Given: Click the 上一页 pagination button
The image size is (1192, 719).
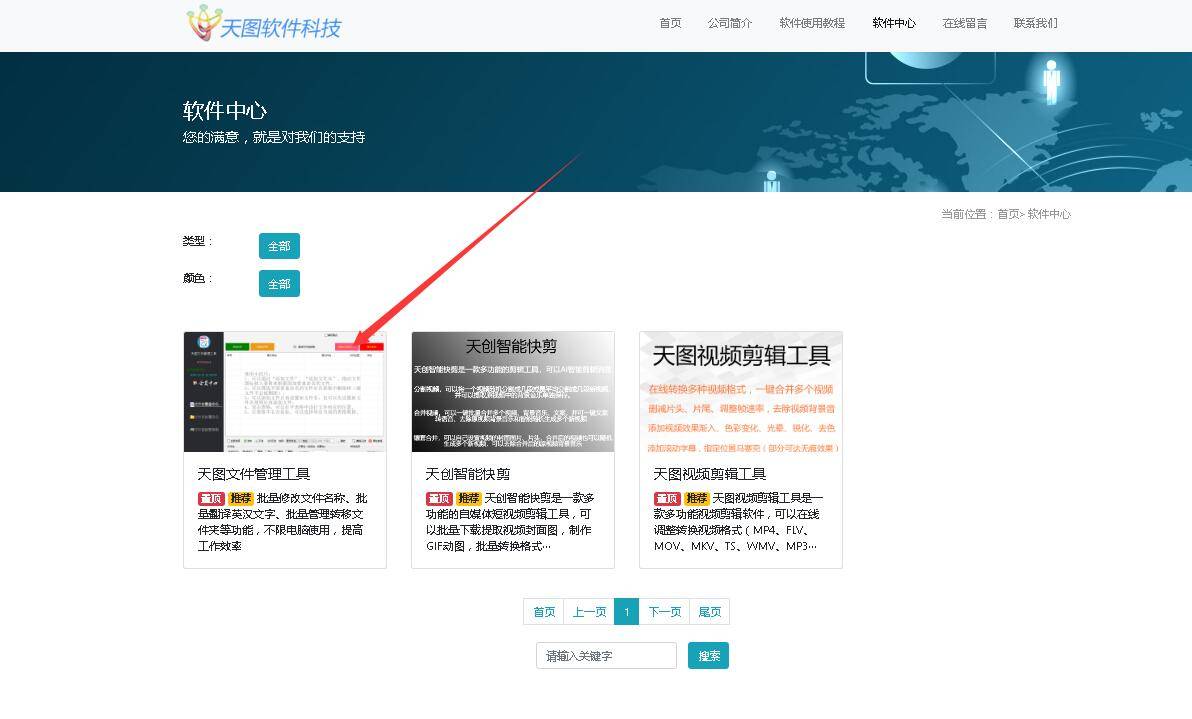Looking at the screenshot, I should coord(589,612).
